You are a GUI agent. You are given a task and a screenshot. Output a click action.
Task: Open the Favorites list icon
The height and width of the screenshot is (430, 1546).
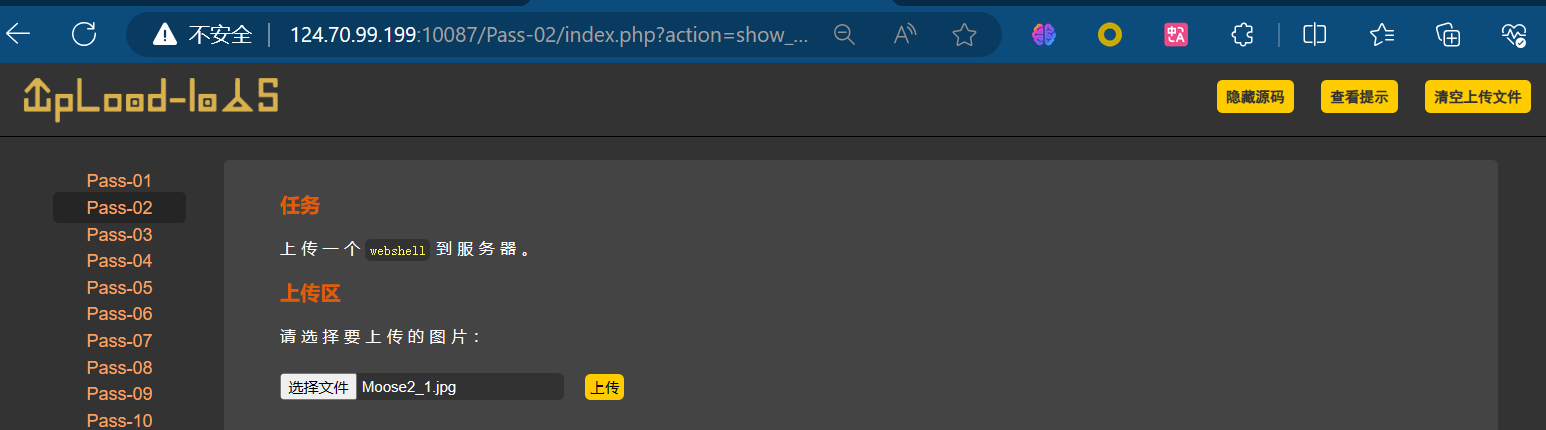pyautogui.click(x=1382, y=35)
